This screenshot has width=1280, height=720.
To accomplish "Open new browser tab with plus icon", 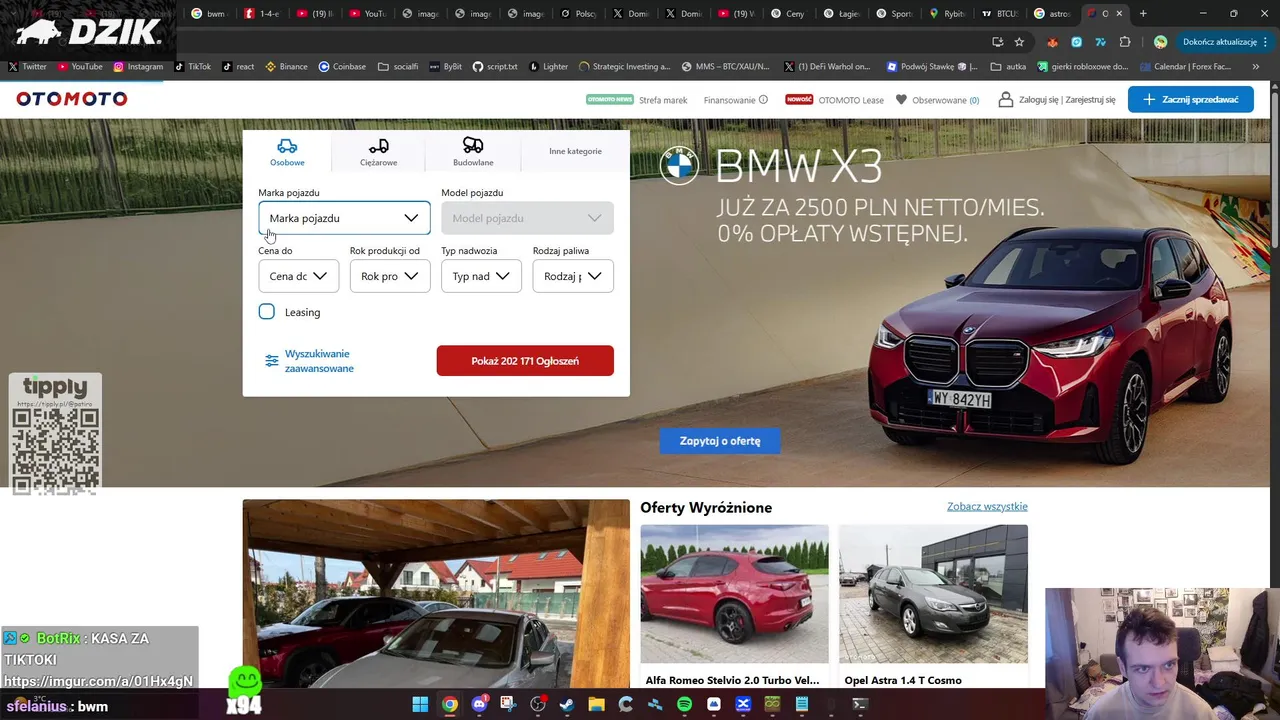I will 1143,14.
